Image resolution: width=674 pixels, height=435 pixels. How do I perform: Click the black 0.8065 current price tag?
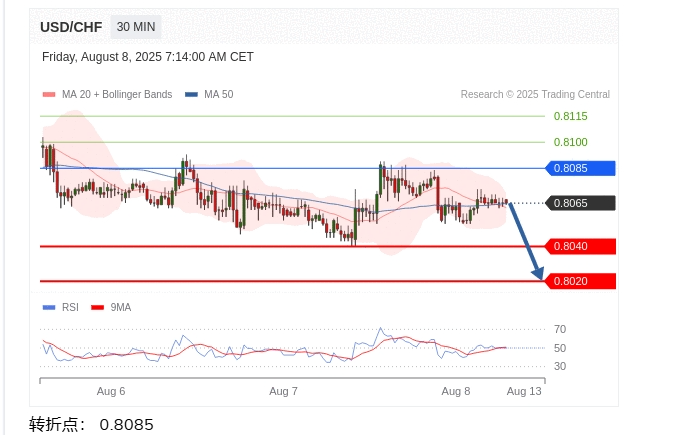tap(580, 203)
